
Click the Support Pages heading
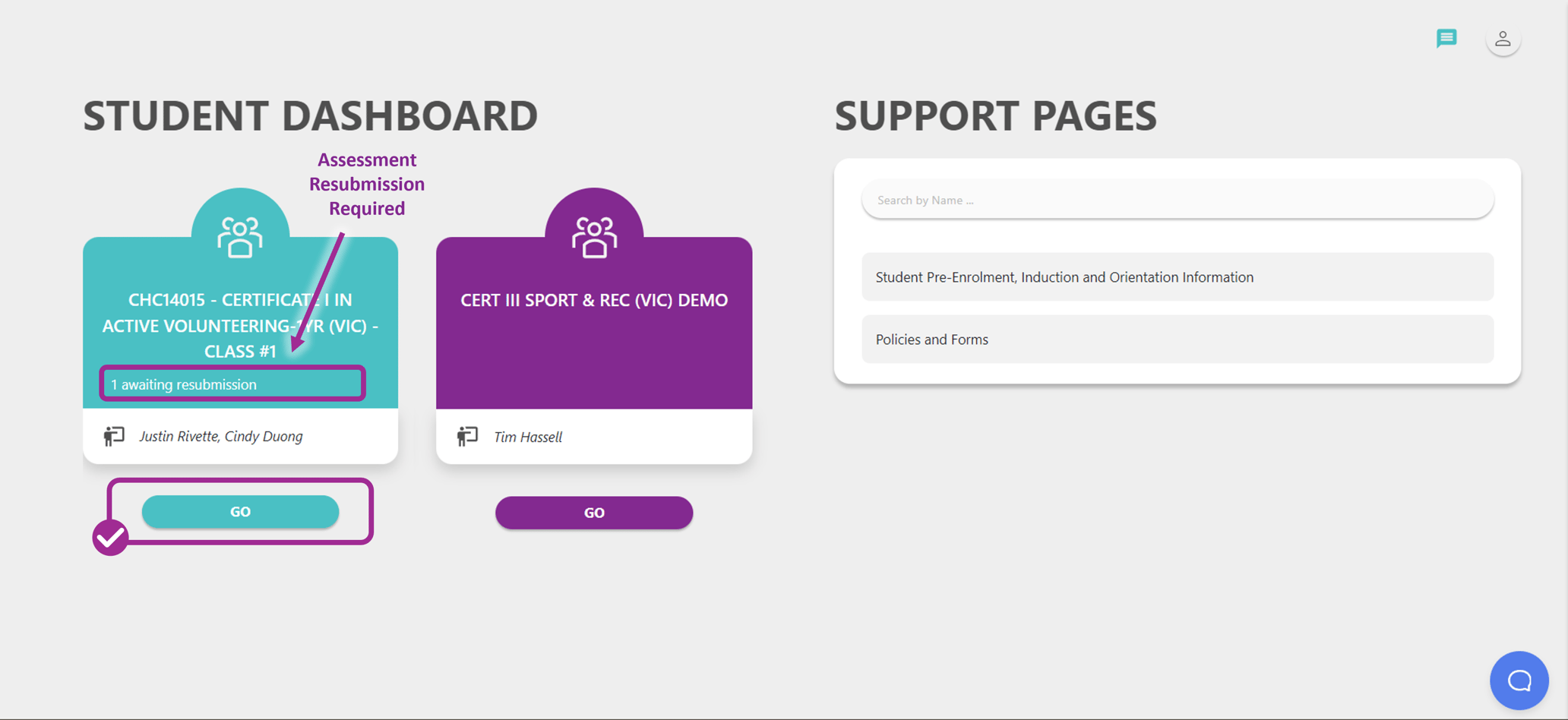click(x=995, y=115)
